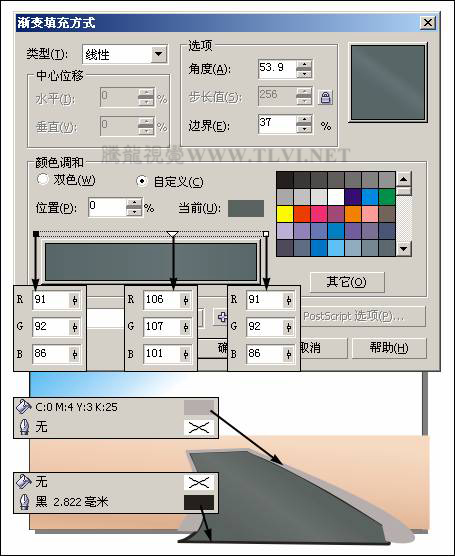The height and width of the screenshot is (556, 455).
Task: Click the outline pen icon beside 黑 2.822 毫米
Action: click(x=24, y=502)
